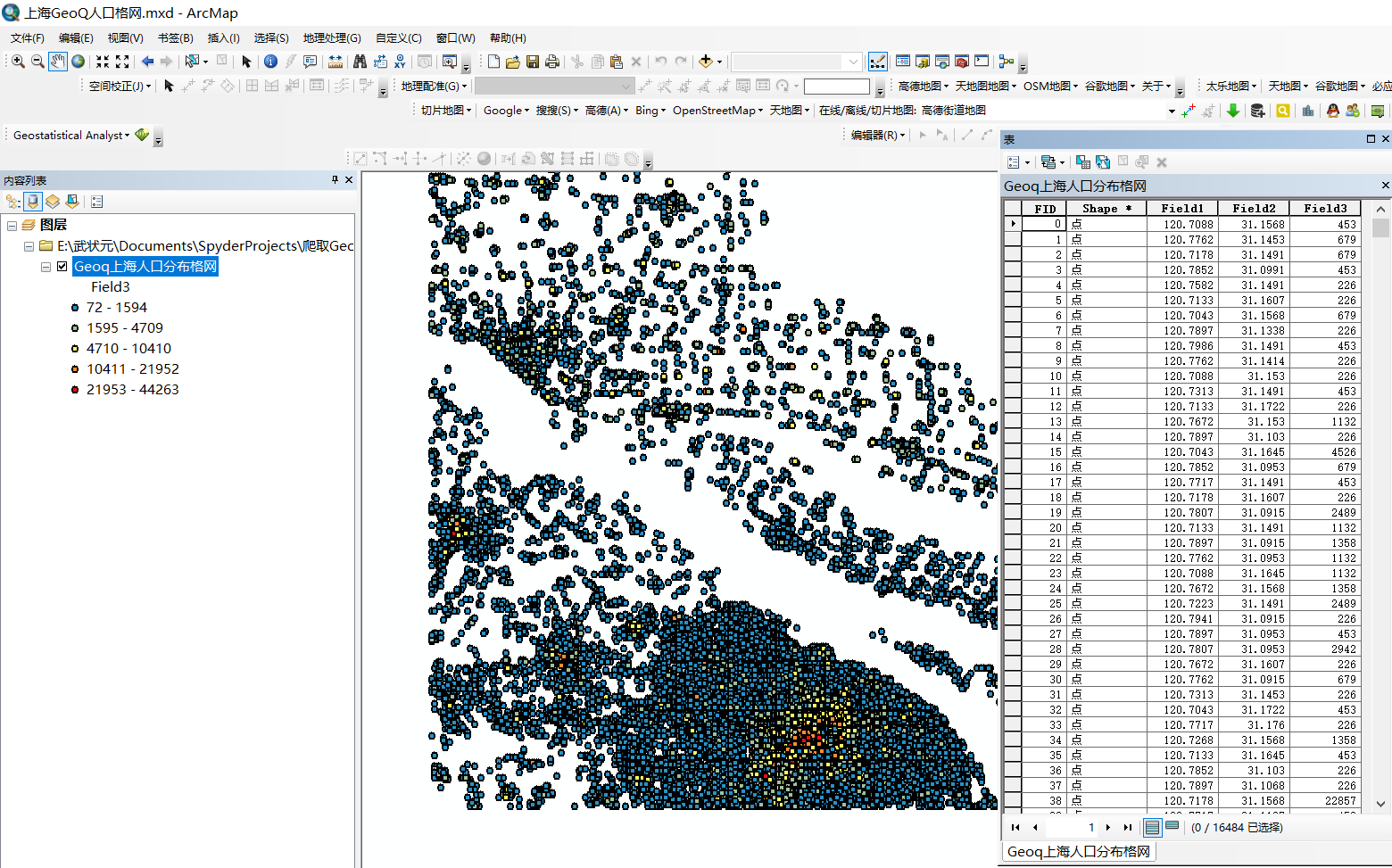Collapse the 图层 data frame node

(12, 225)
